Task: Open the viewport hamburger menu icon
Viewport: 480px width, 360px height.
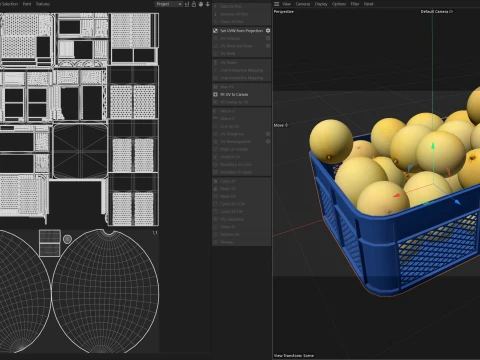Action: pos(276,4)
